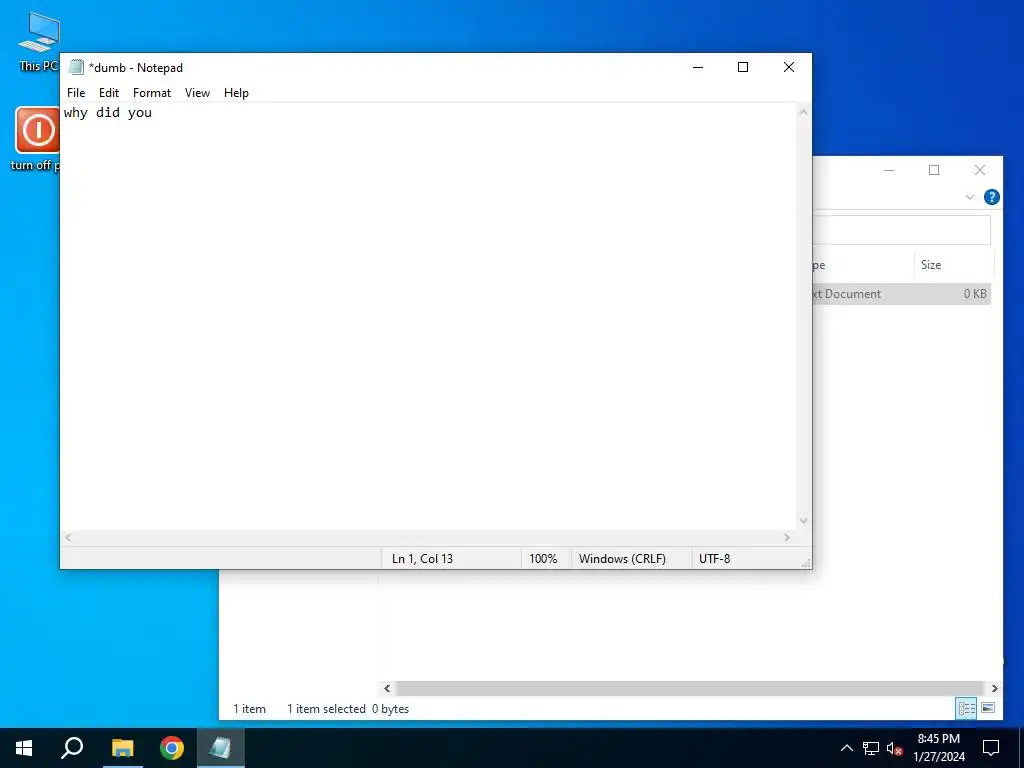
Task: Maximize the Notepad window
Action: click(743, 67)
